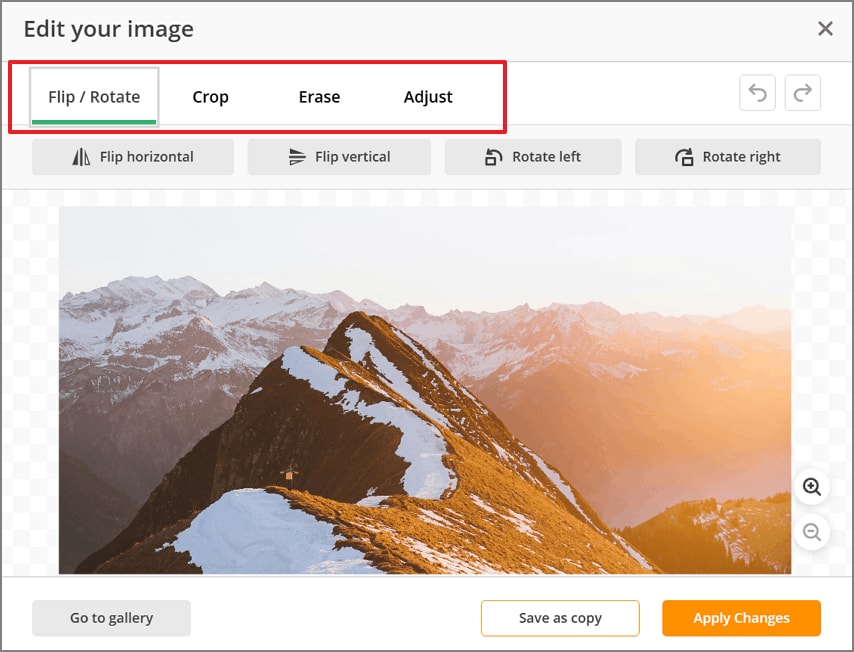
Task: Switch to the Crop tab
Action: (x=210, y=97)
